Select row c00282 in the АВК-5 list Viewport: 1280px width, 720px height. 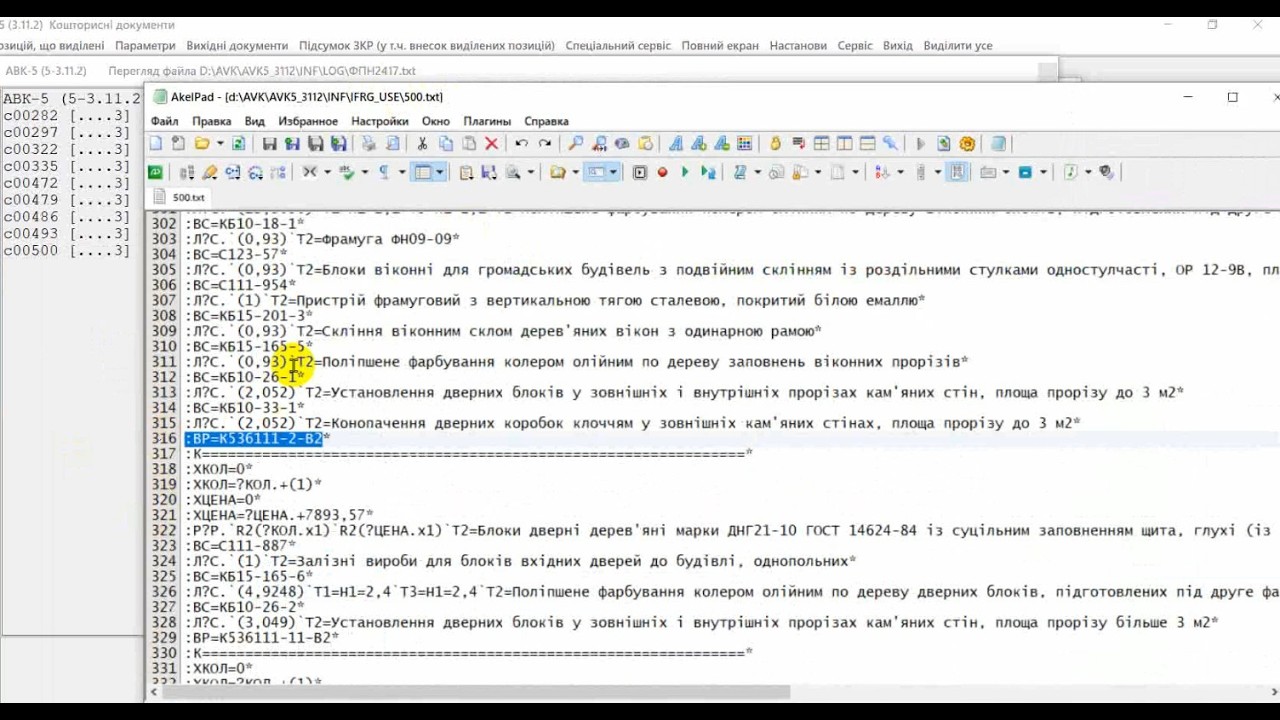click(67, 116)
